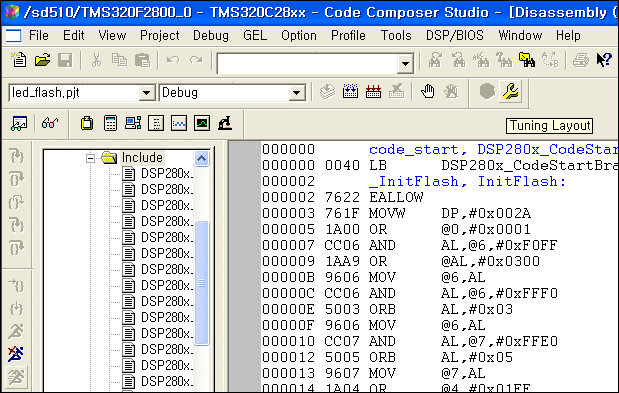This screenshot has height=393, width=619.
Task: Click the line OR @AL,#0x0300
Action: point(401,261)
